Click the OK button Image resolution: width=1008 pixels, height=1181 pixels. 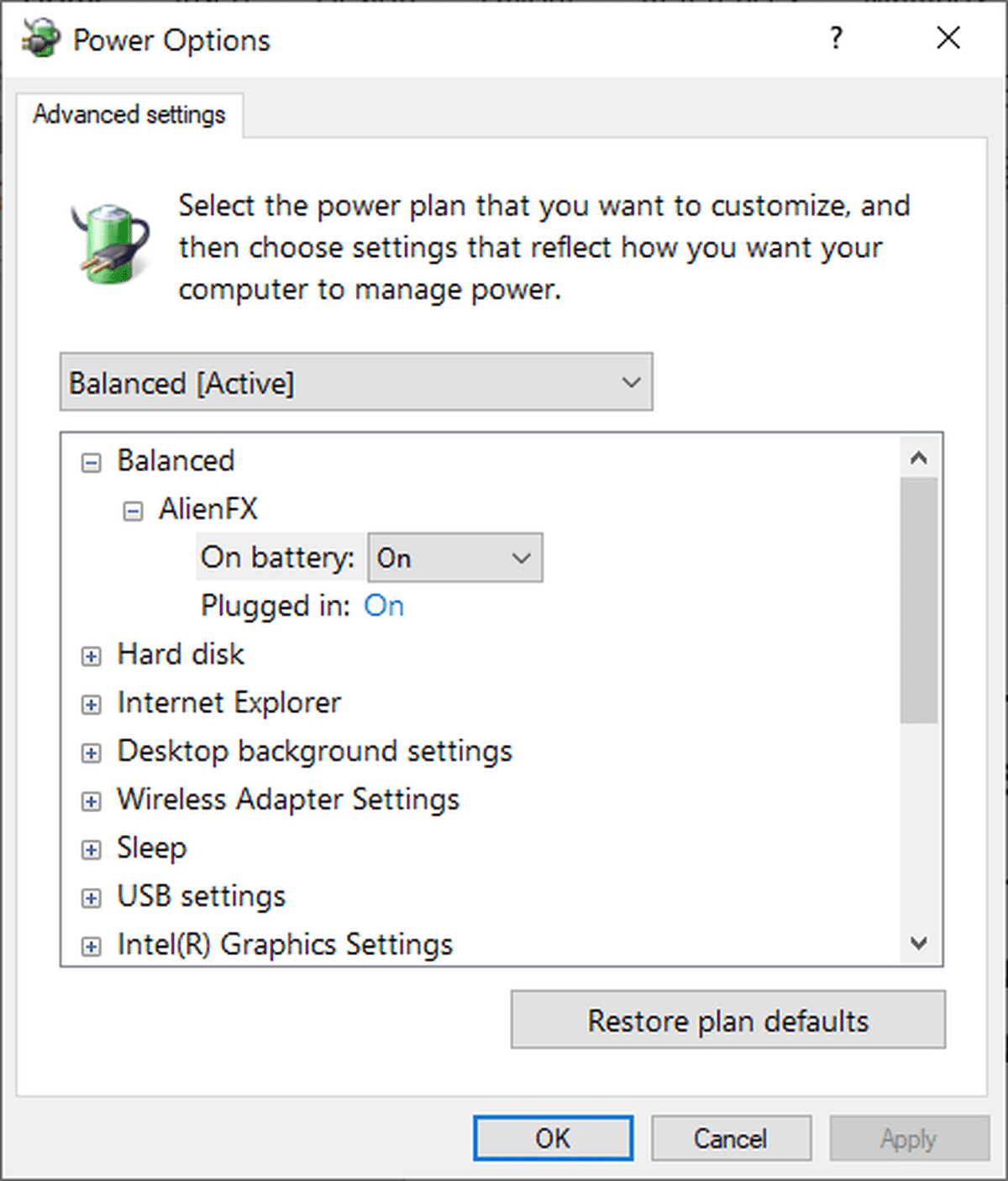pos(553,1138)
